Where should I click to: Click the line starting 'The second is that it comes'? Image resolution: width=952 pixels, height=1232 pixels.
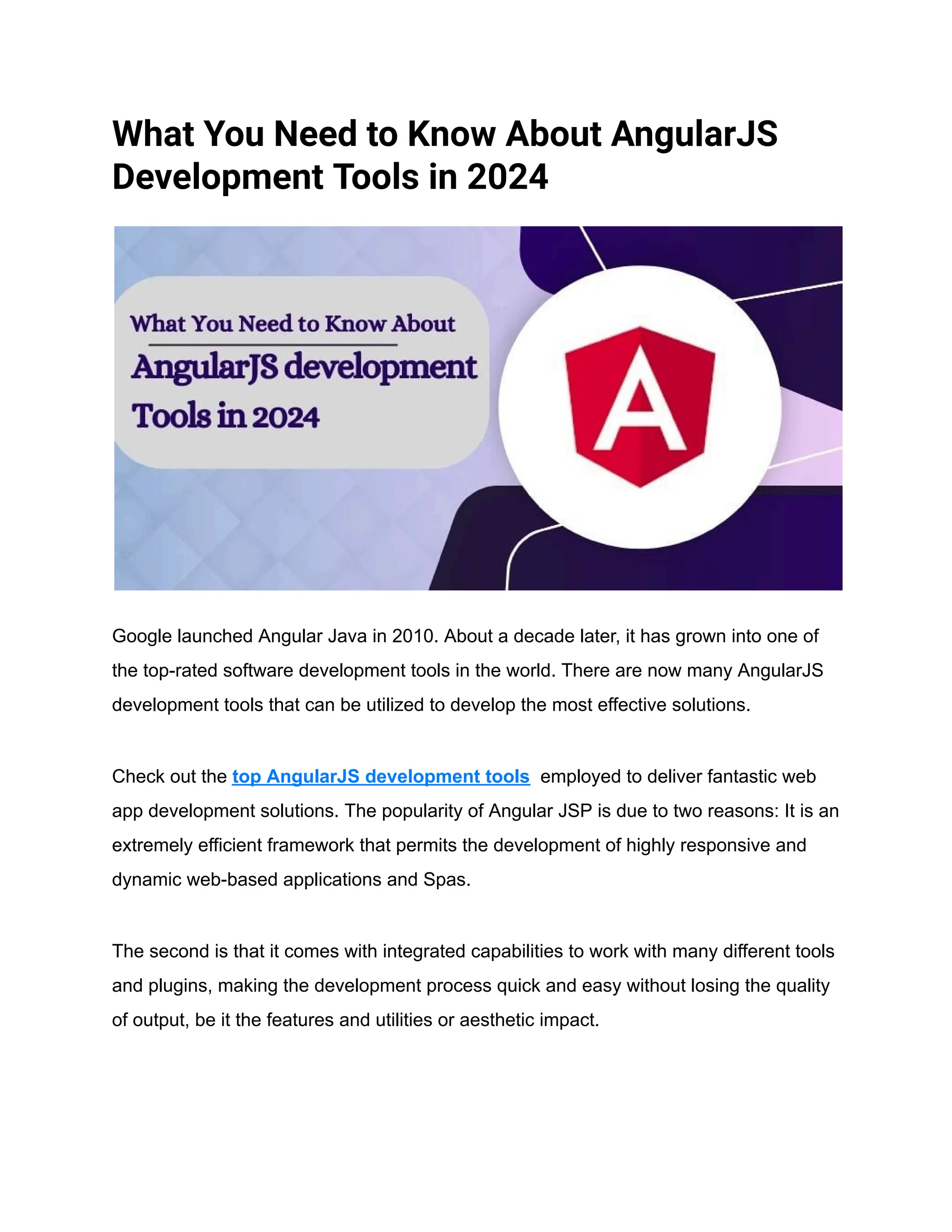(x=473, y=951)
